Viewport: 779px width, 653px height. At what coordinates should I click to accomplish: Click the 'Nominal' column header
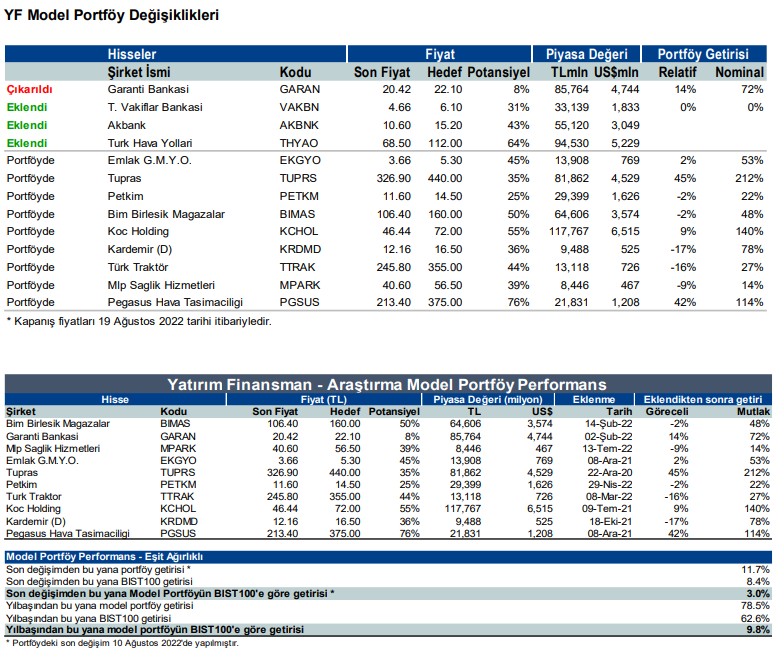coord(740,73)
